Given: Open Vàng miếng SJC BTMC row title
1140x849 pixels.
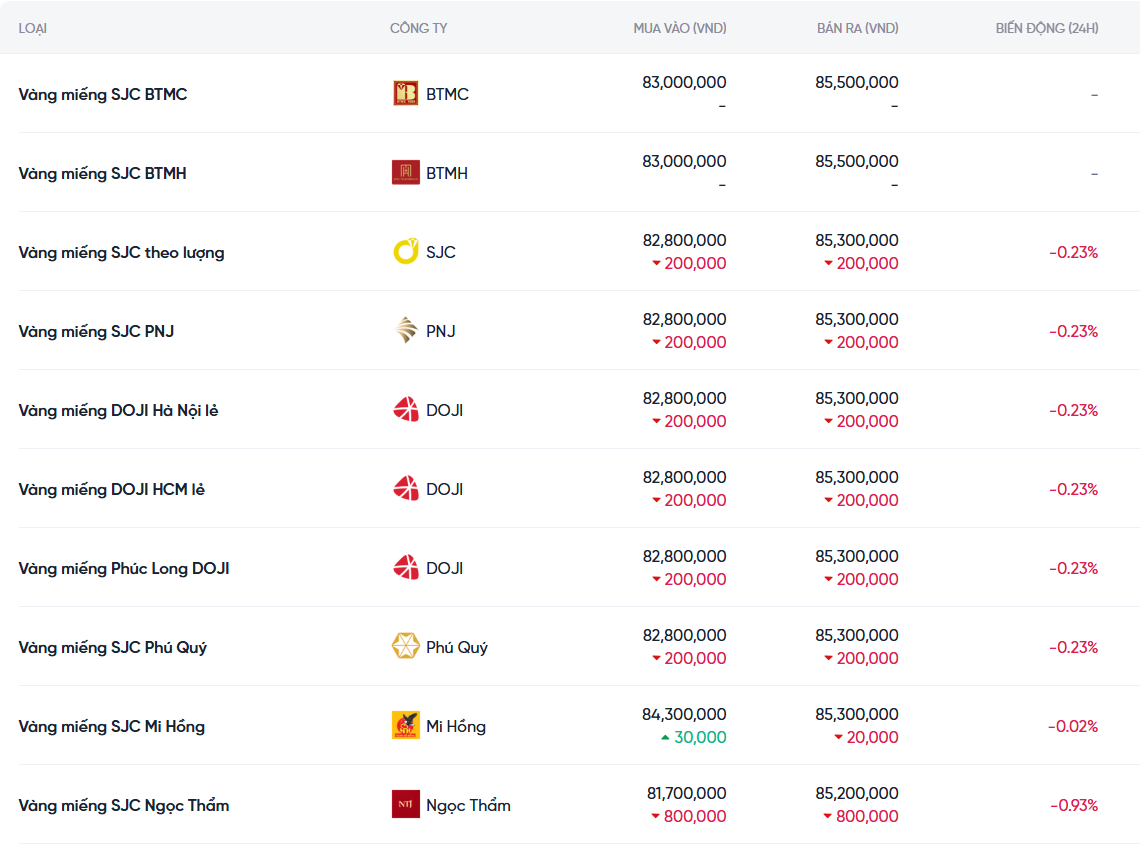Looking at the screenshot, I should pos(103,94).
